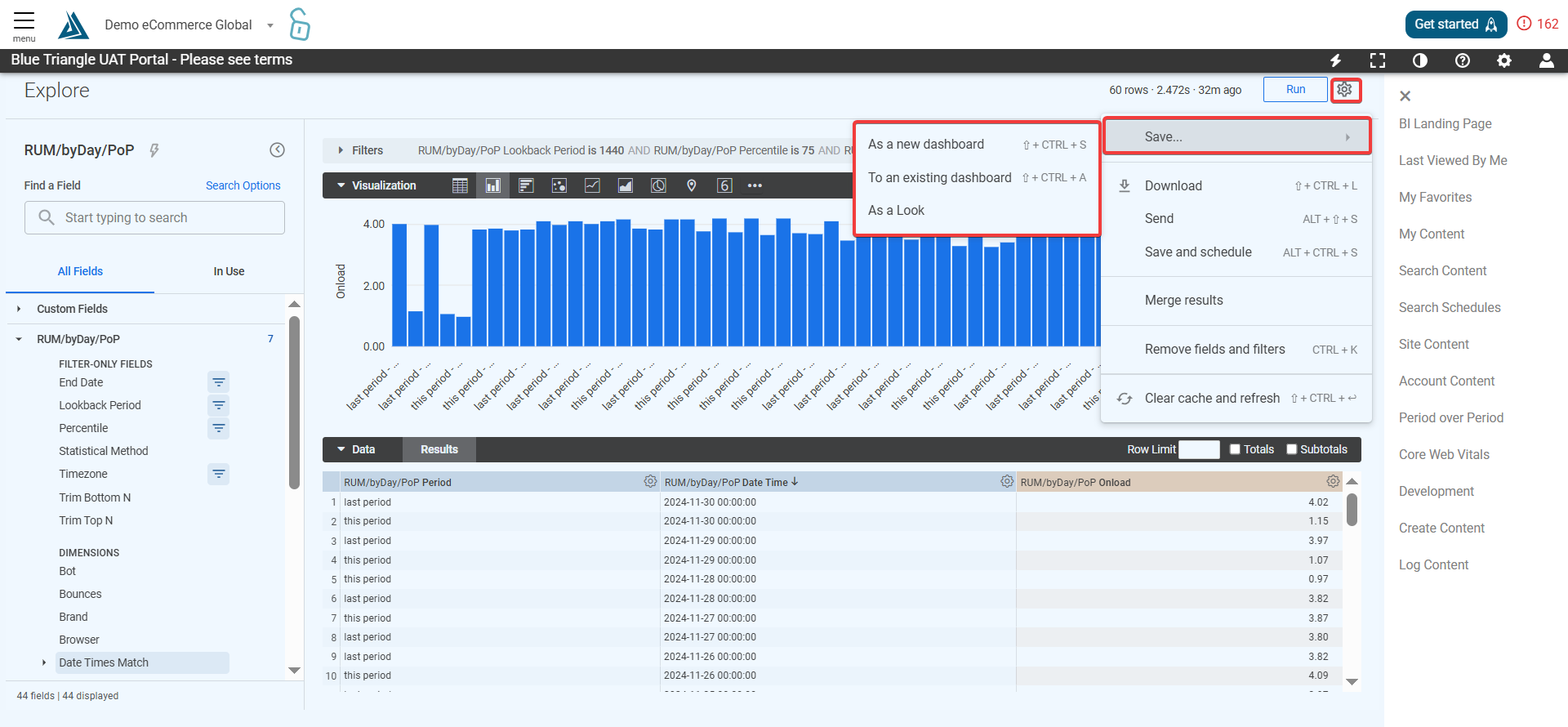Open the user profile icon
The image size is (1568, 727).
1547,60
